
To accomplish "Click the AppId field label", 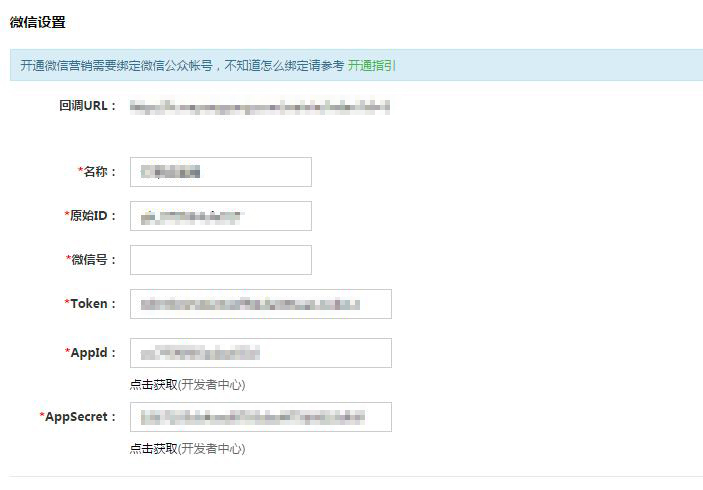I will (92, 353).
